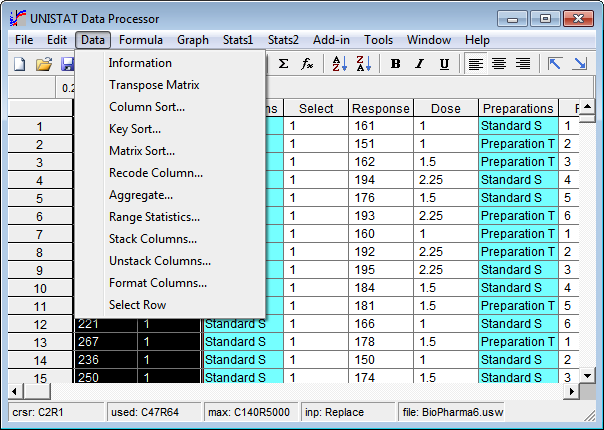Viewport: 604px width, 430px height.
Task: Open the Formula menu
Action: (x=141, y=40)
